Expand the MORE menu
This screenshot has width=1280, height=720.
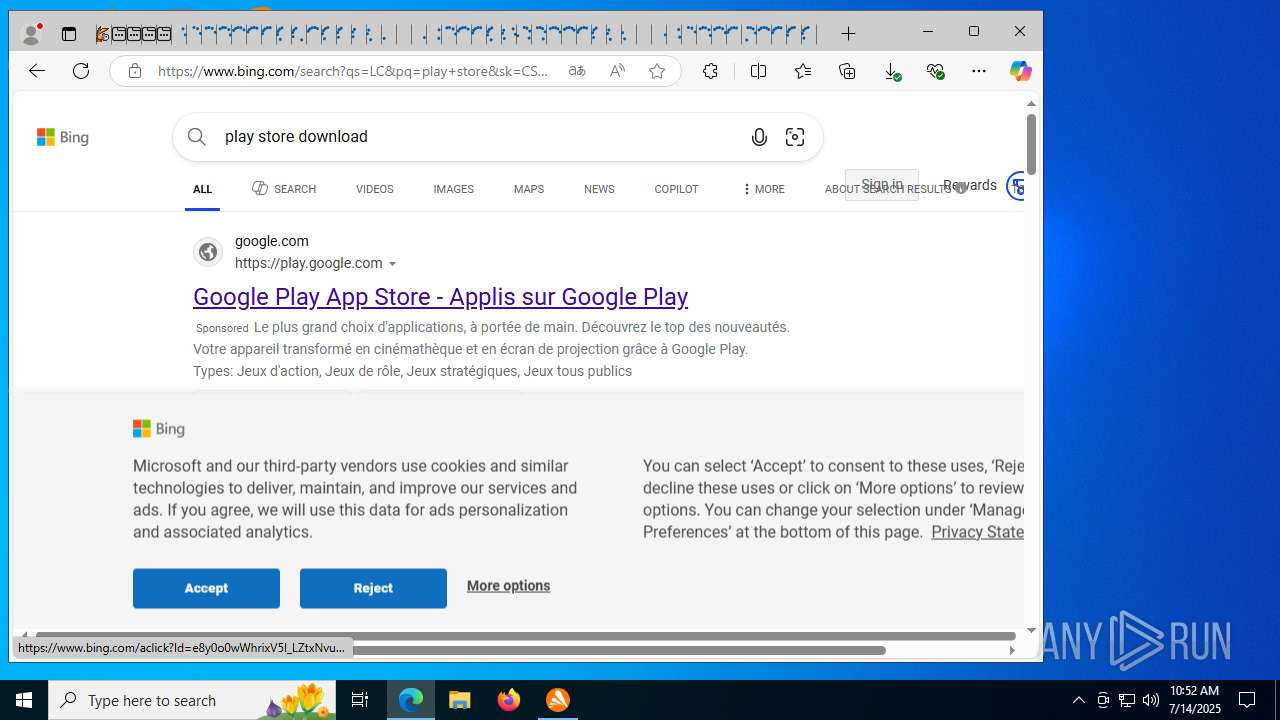763,189
